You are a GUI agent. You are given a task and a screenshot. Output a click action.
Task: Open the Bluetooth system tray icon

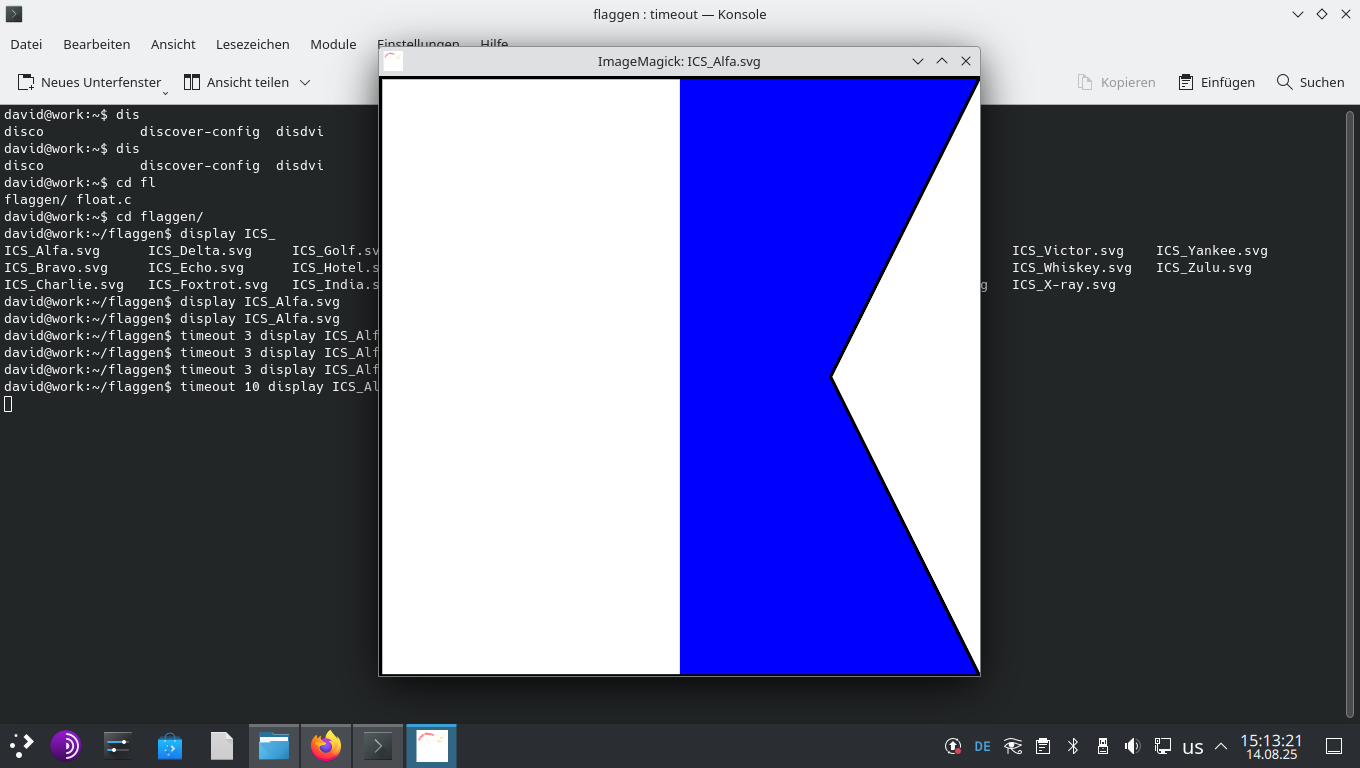1073,746
